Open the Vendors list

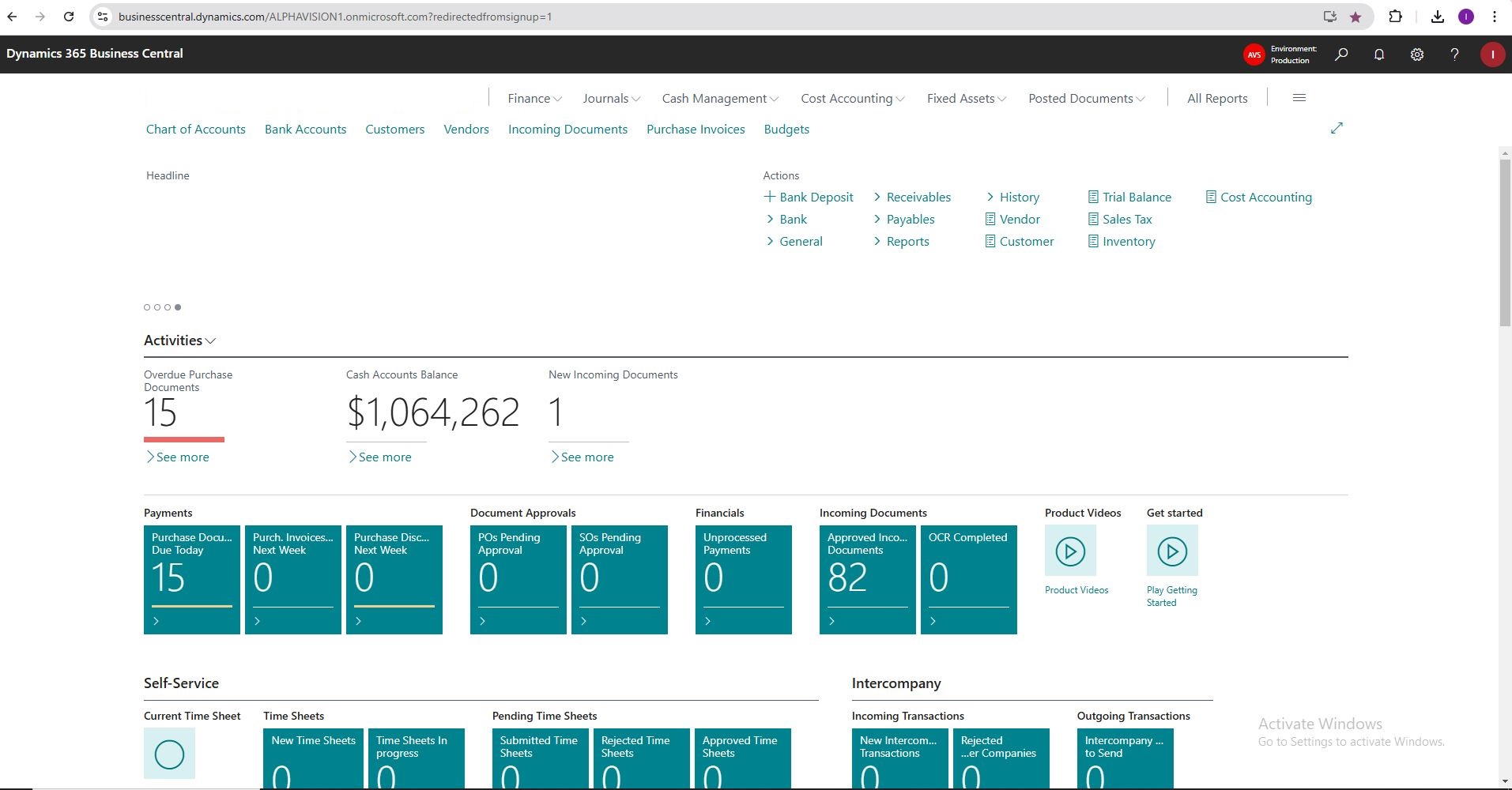click(466, 129)
